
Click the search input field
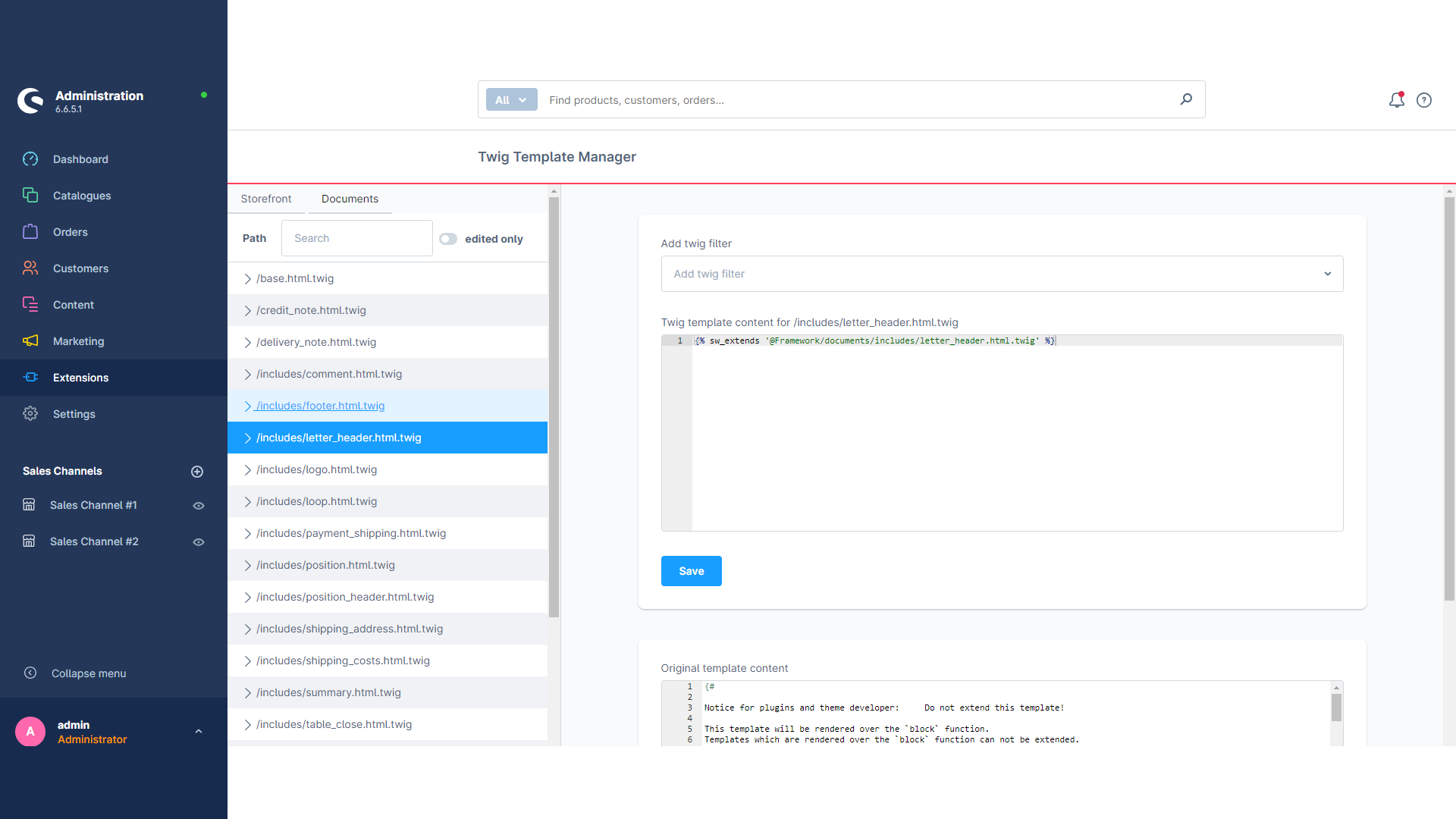[x=357, y=239]
